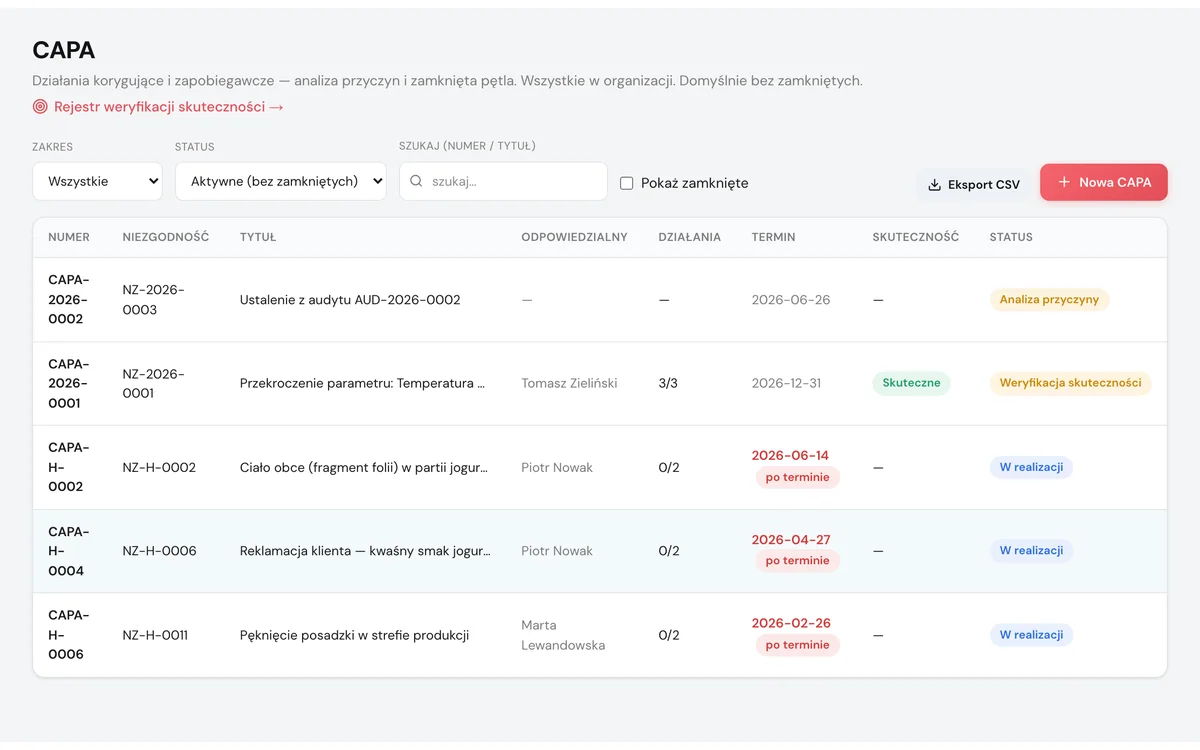Create a record with Nowa CAPA button
The width and height of the screenshot is (1200, 750).
coord(1104,183)
